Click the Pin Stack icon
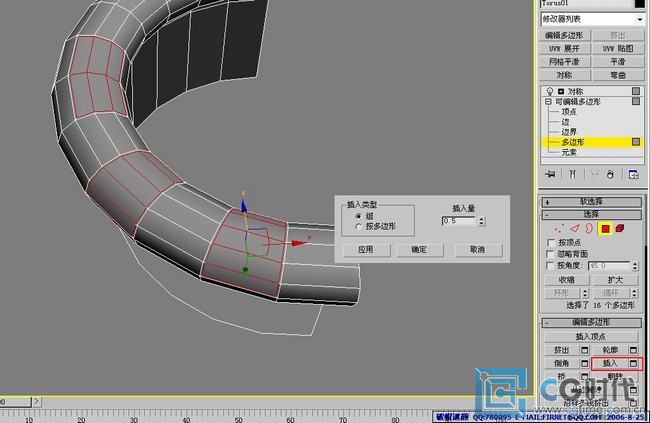The image size is (650, 423). [550, 174]
